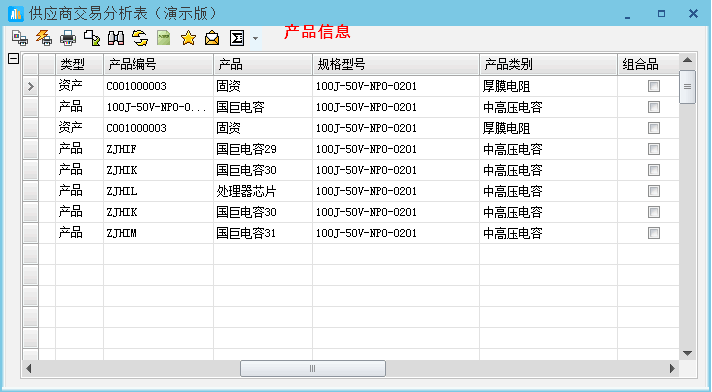The height and width of the screenshot is (392, 712).
Task: Open find with the binoculars icon
Action: pyautogui.click(x=116, y=38)
